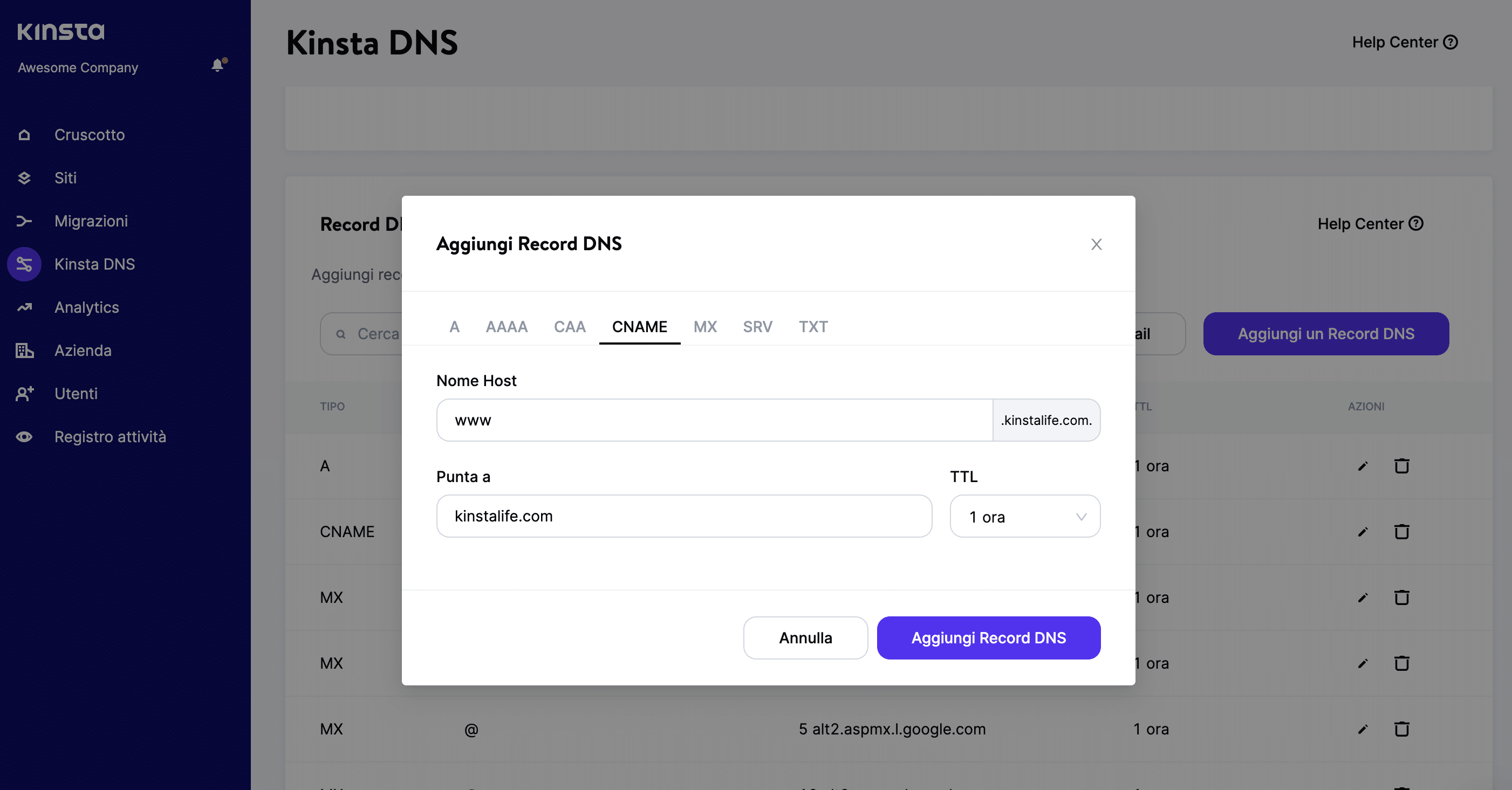Open the notifications bell
Viewport: 1512px width, 790px height.
(x=218, y=65)
